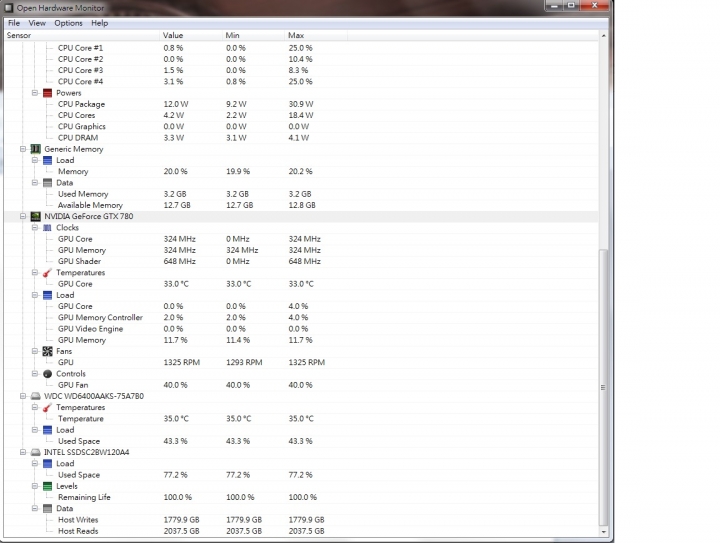Click the Load icon under WDC drive
720x543 pixels.
(x=47, y=430)
